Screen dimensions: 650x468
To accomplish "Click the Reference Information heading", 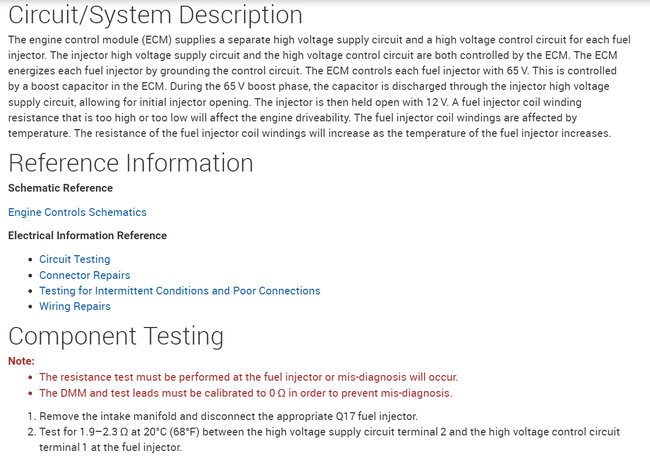I will click(x=131, y=163).
